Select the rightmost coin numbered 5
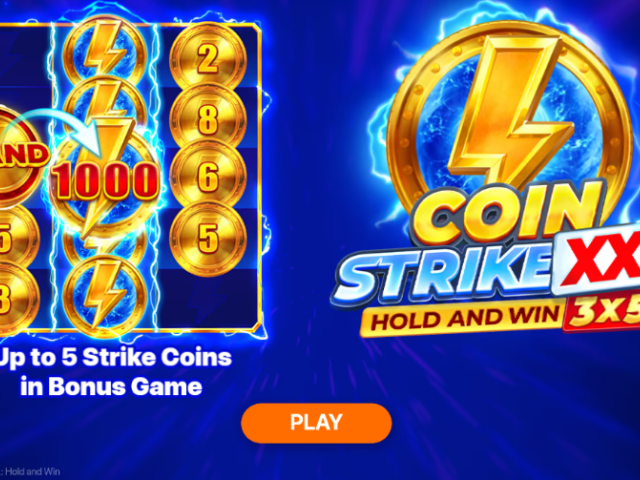The image size is (640, 480). 208,238
